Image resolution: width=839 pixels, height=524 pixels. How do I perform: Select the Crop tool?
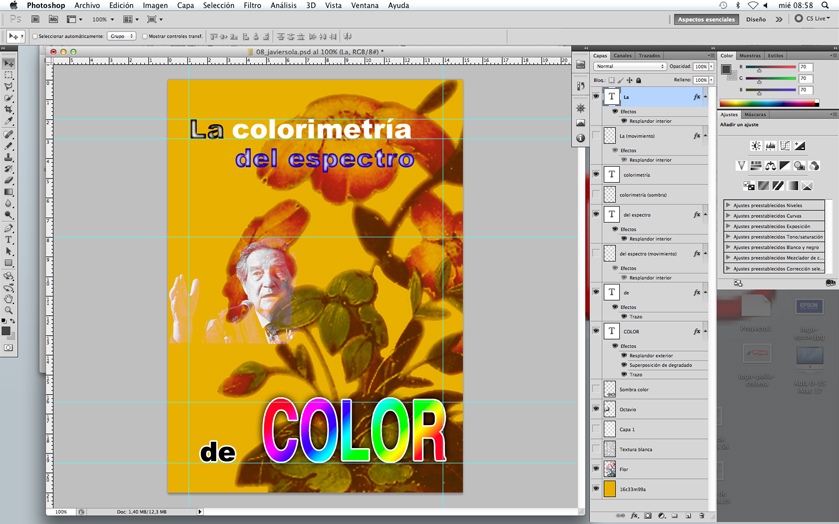pyautogui.click(x=9, y=109)
